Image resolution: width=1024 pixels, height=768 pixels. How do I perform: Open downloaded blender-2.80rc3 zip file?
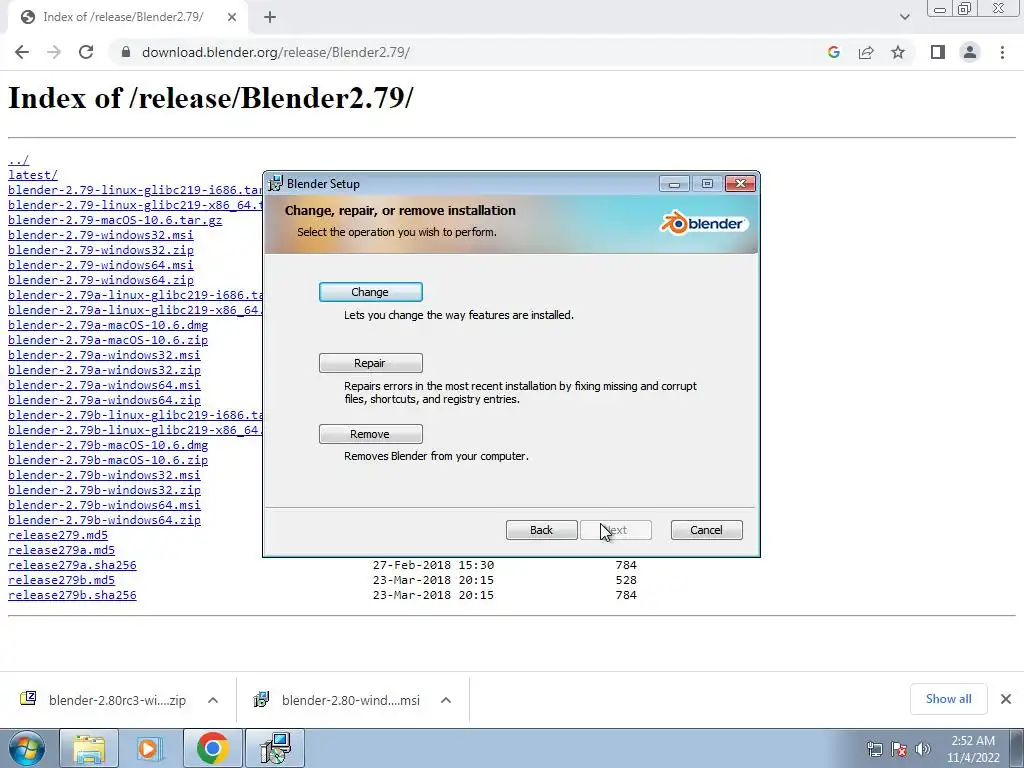[103, 700]
